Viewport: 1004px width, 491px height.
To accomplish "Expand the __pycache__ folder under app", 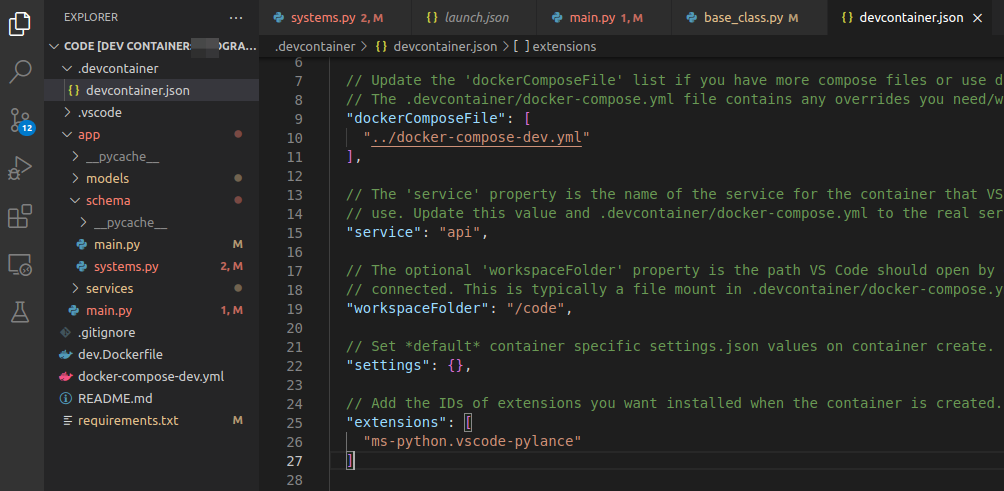I will point(75,157).
